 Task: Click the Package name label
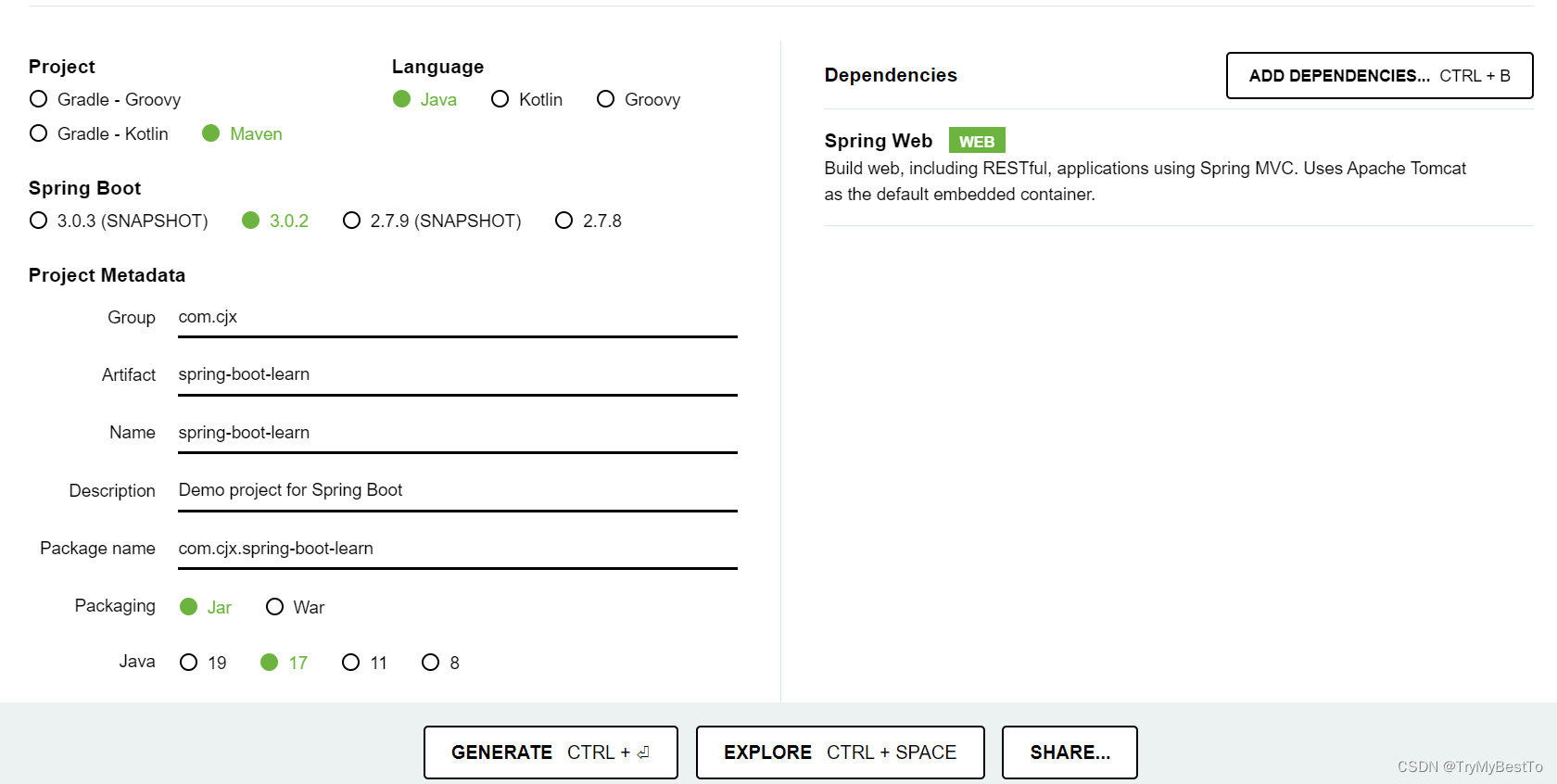coord(97,549)
